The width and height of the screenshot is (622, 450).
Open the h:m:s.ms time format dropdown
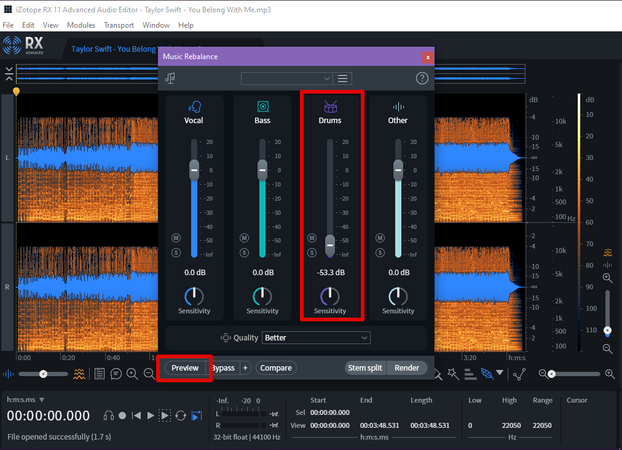click(x=25, y=400)
